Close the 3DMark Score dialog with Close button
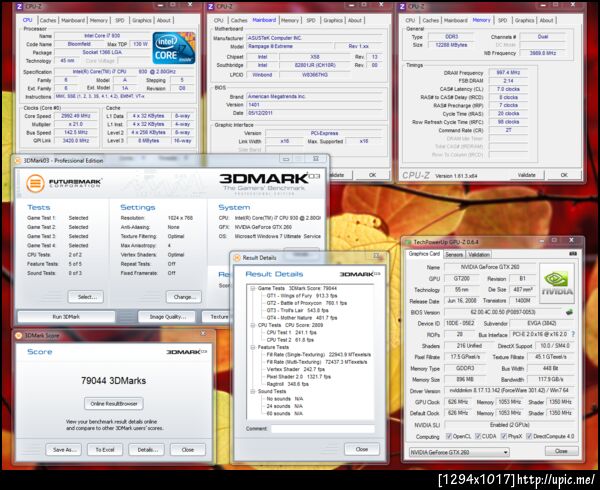 coord(188,450)
